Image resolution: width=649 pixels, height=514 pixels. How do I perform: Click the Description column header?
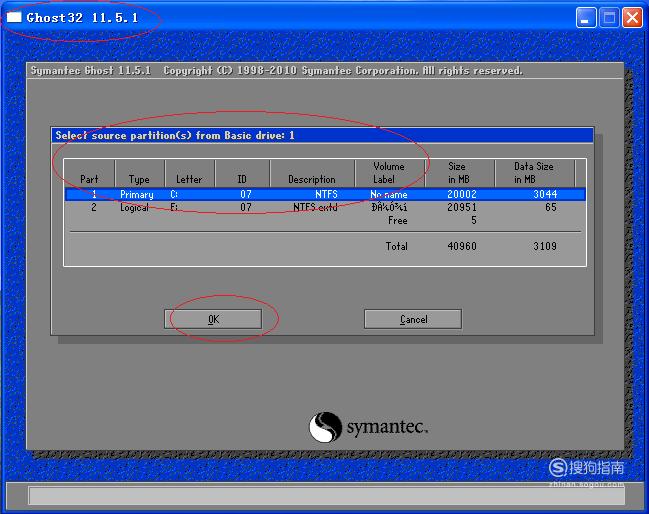[312, 173]
